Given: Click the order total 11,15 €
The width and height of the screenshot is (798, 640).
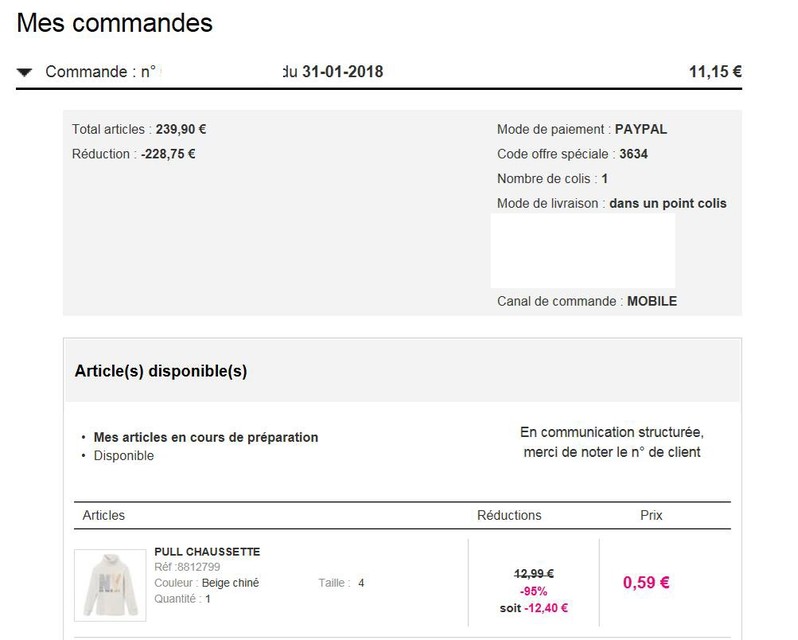Looking at the screenshot, I should 715,72.
